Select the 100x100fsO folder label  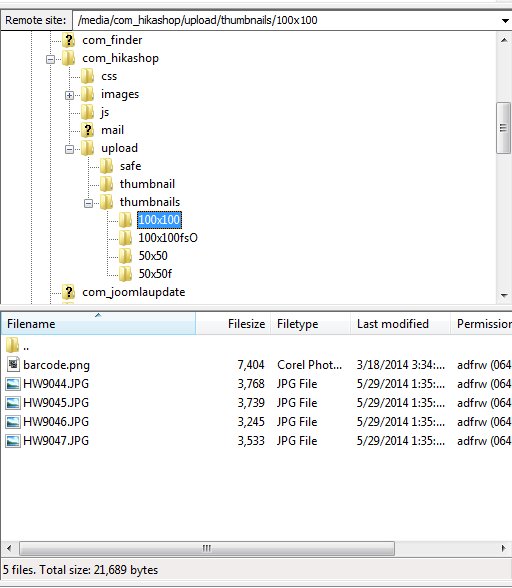pyautogui.click(x=168, y=238)
